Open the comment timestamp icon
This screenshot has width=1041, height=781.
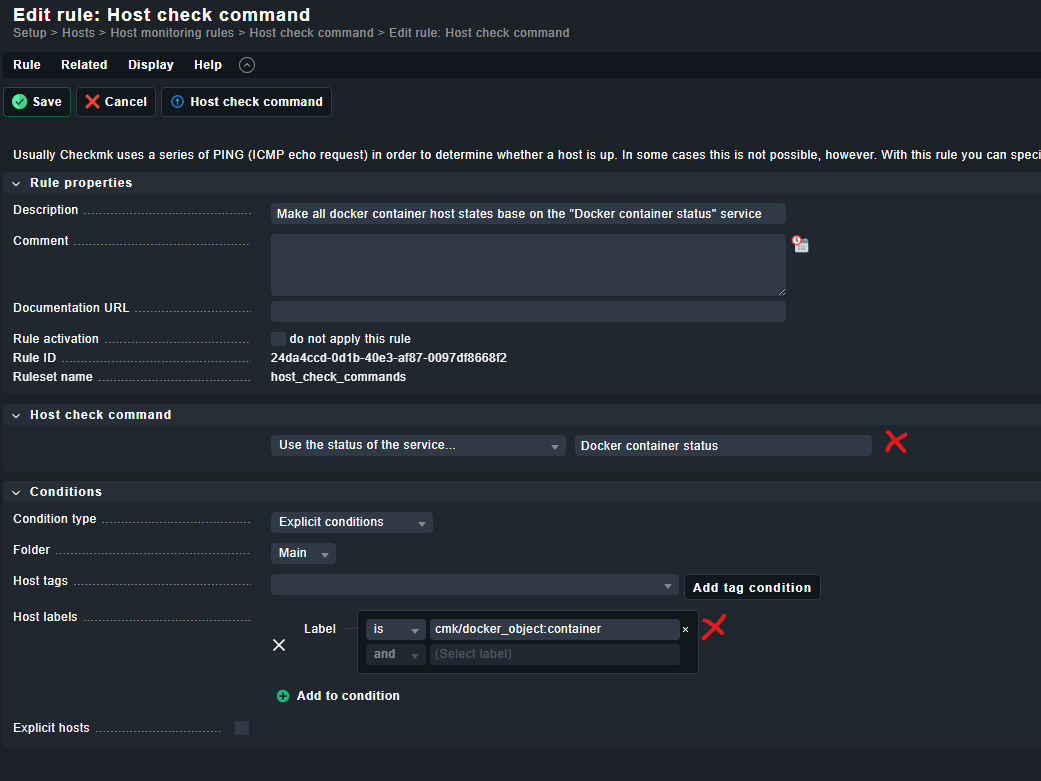(x=800, y=244)
